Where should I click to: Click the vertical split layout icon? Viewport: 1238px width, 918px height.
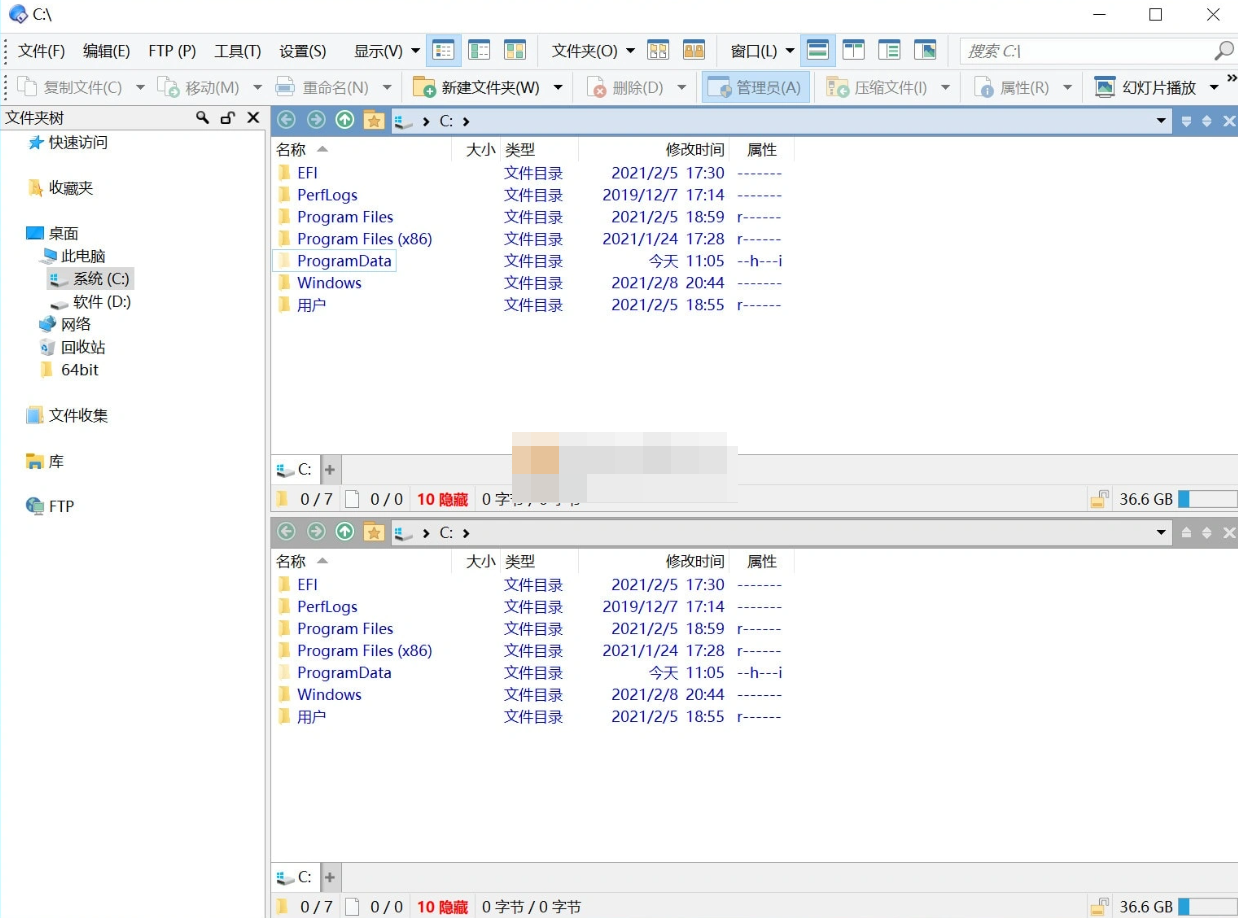852,49
